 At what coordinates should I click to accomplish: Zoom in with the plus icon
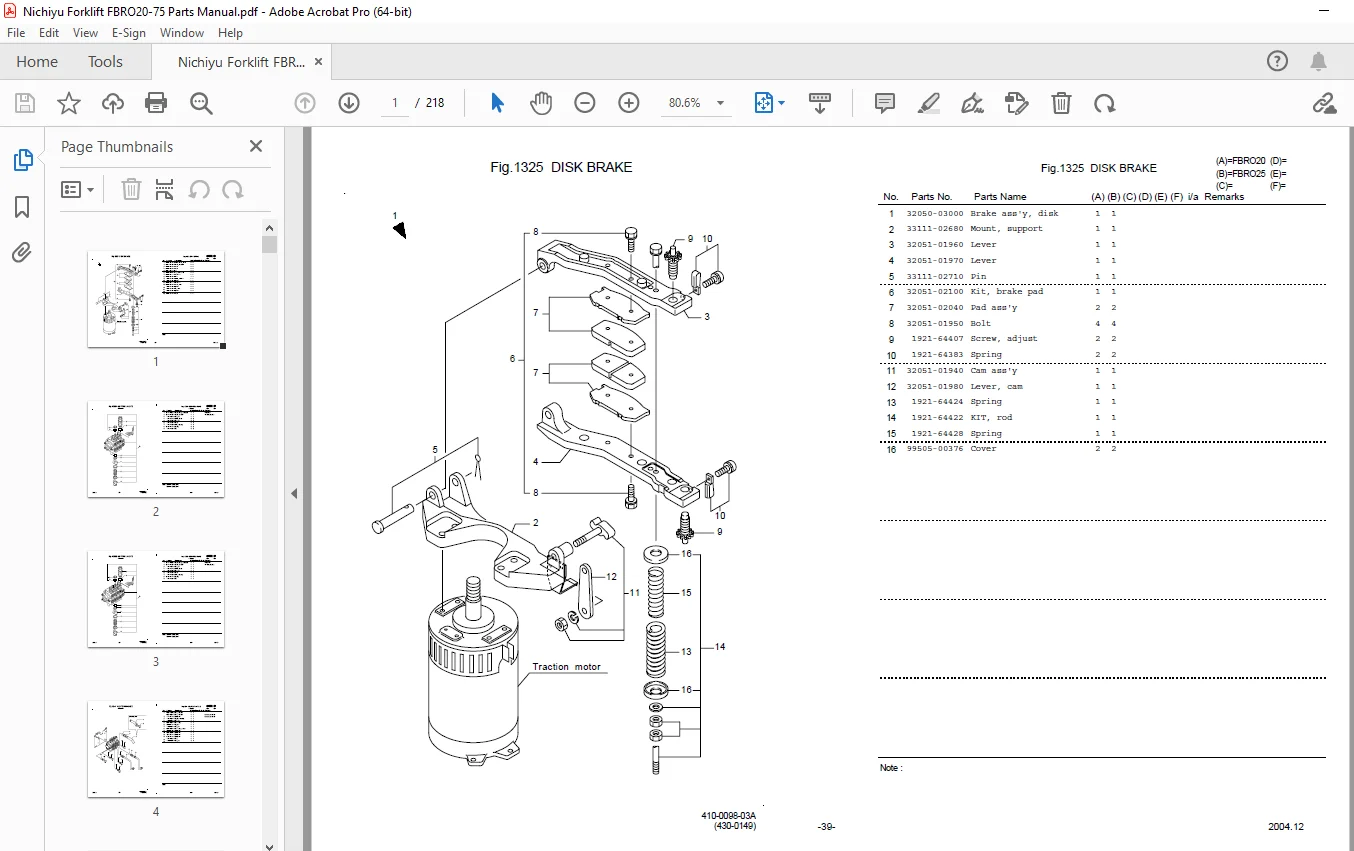pyautogui.click(x=629, y=103)
